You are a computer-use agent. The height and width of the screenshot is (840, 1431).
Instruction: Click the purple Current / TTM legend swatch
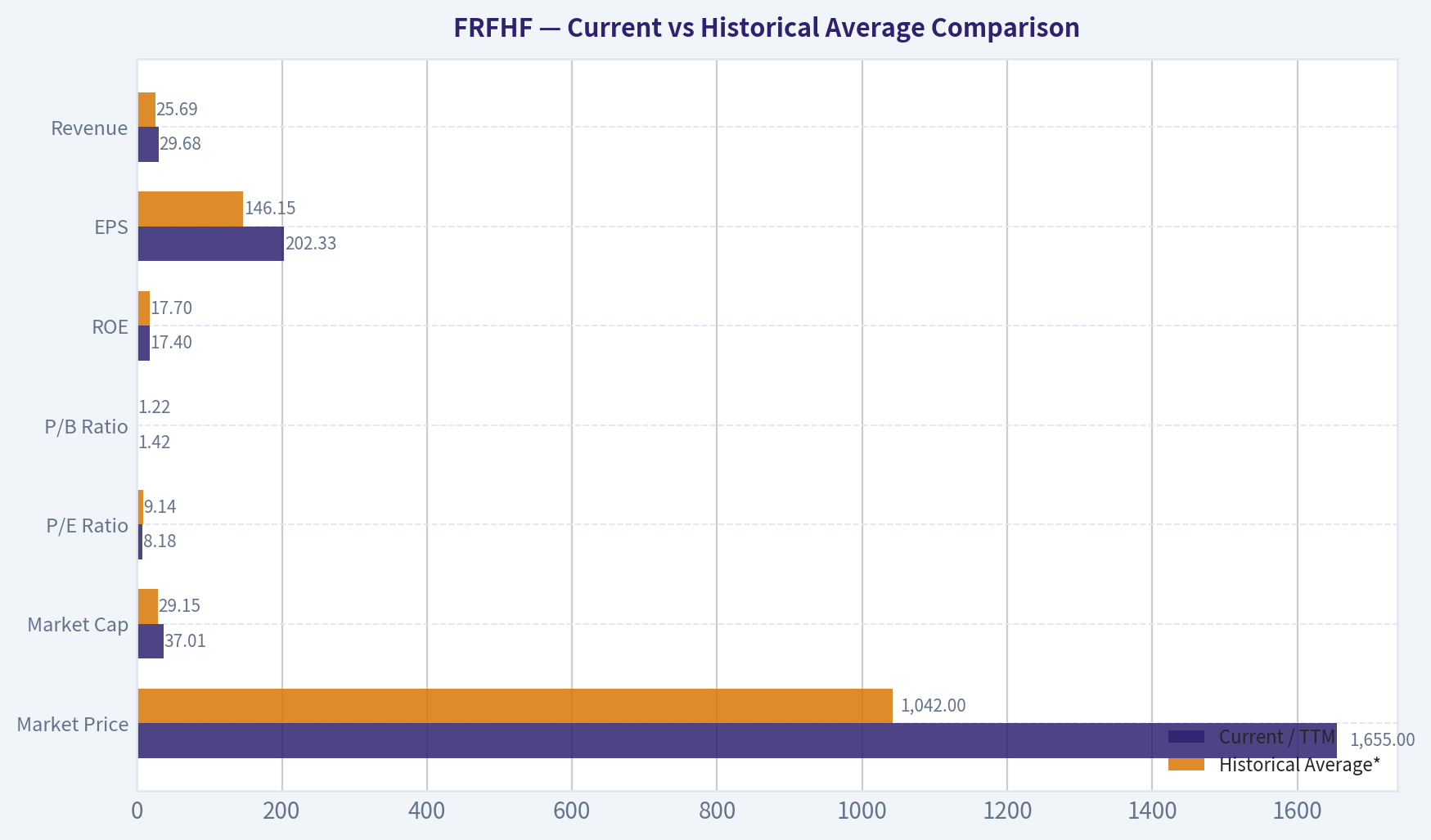tap(1186, 737)
